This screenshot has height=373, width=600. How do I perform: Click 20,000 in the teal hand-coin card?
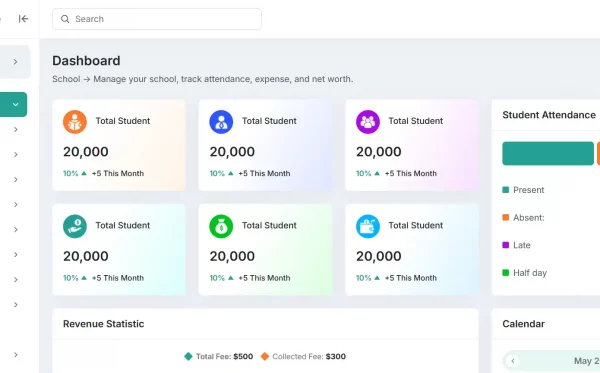(86, 256)
